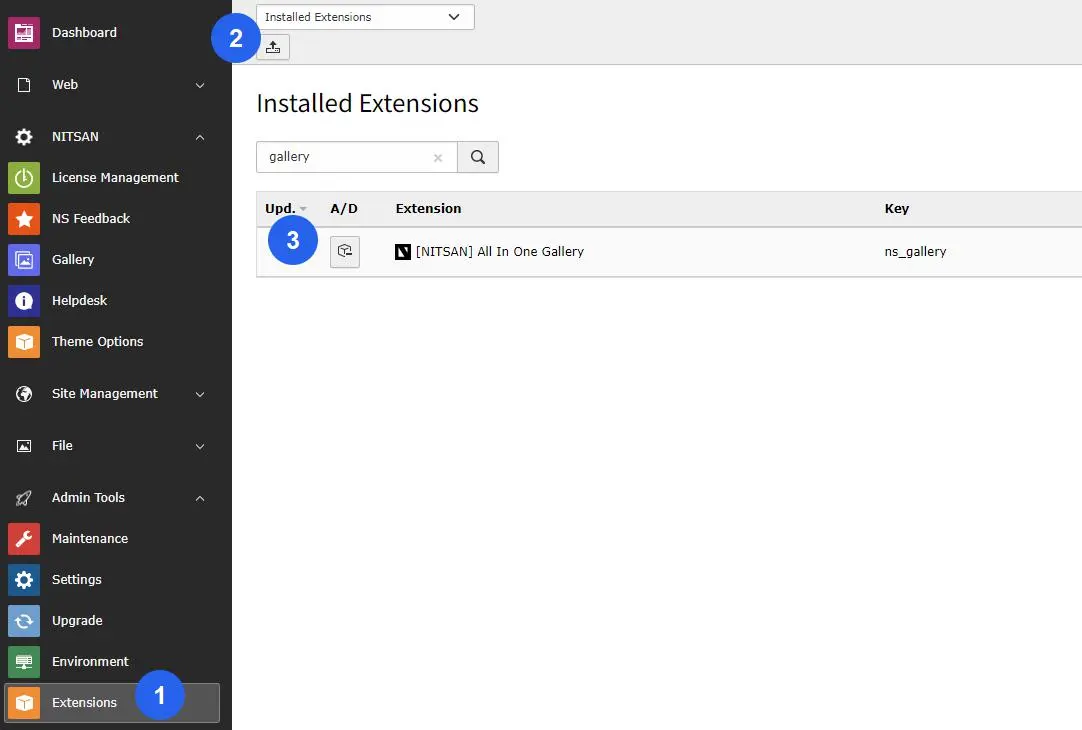This screenshot has width=1082, height=730.
Task: Click the NITSAN gear icon
Action: pyautogui.click(x=23, y=137)
